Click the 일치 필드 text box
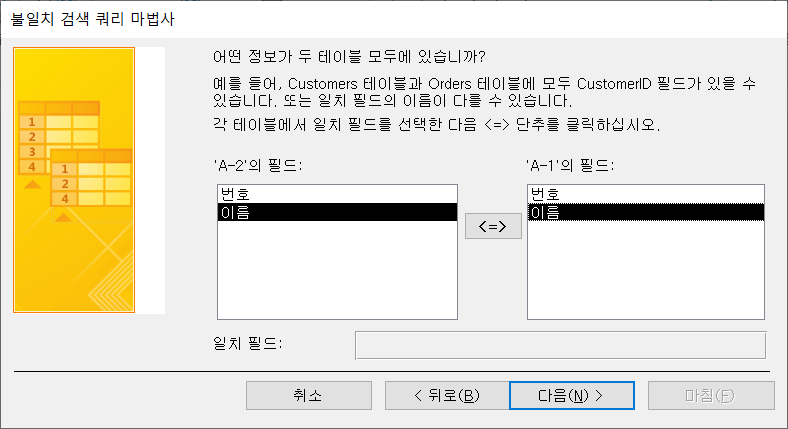The width and height of the screenshot is (788, 429). click(560, 345)
